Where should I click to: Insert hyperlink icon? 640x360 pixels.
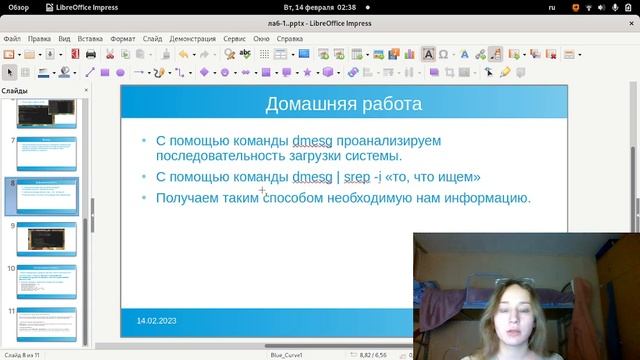pos(480,54)
